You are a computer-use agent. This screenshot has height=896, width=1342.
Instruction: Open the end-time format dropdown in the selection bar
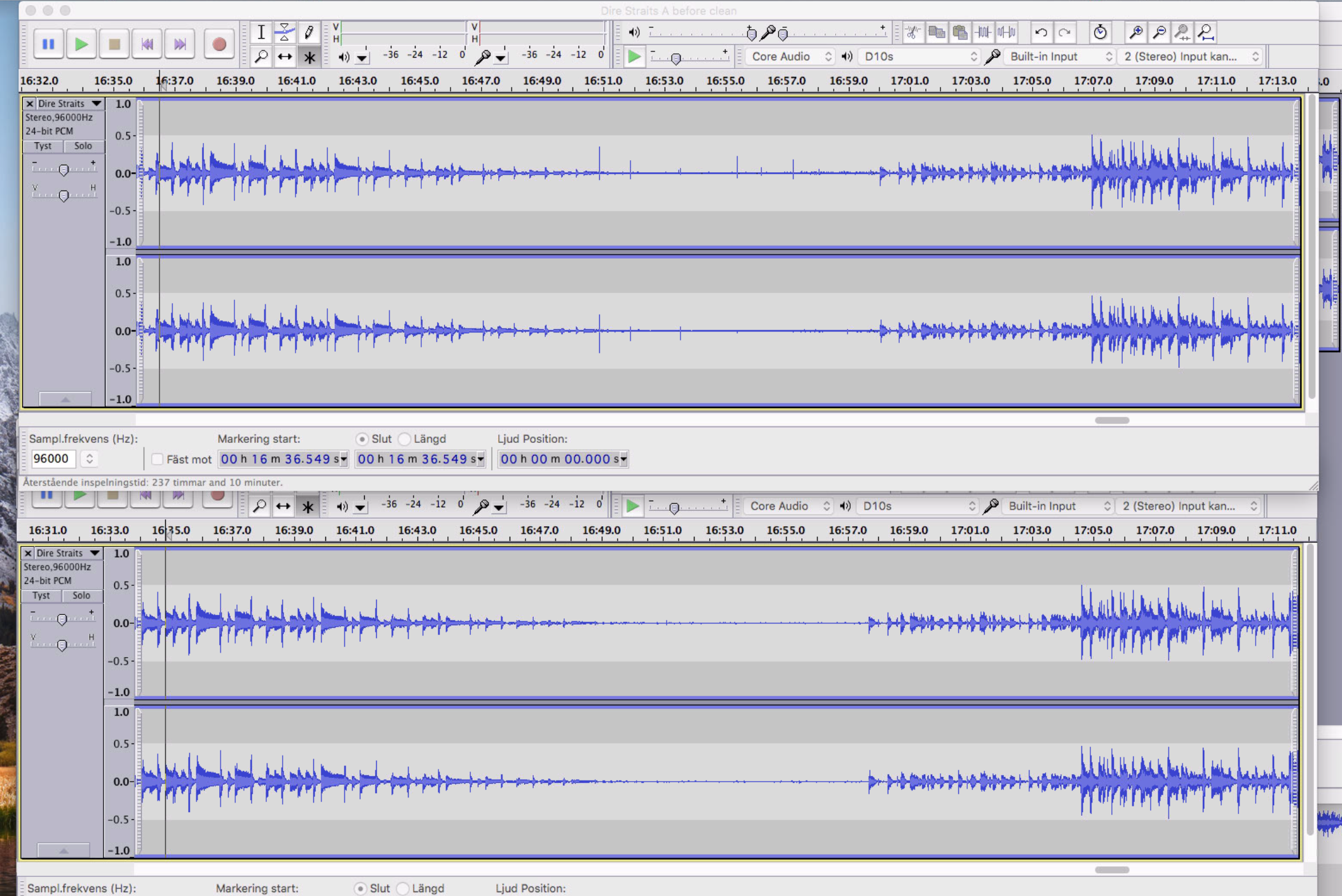click(480, 459)
